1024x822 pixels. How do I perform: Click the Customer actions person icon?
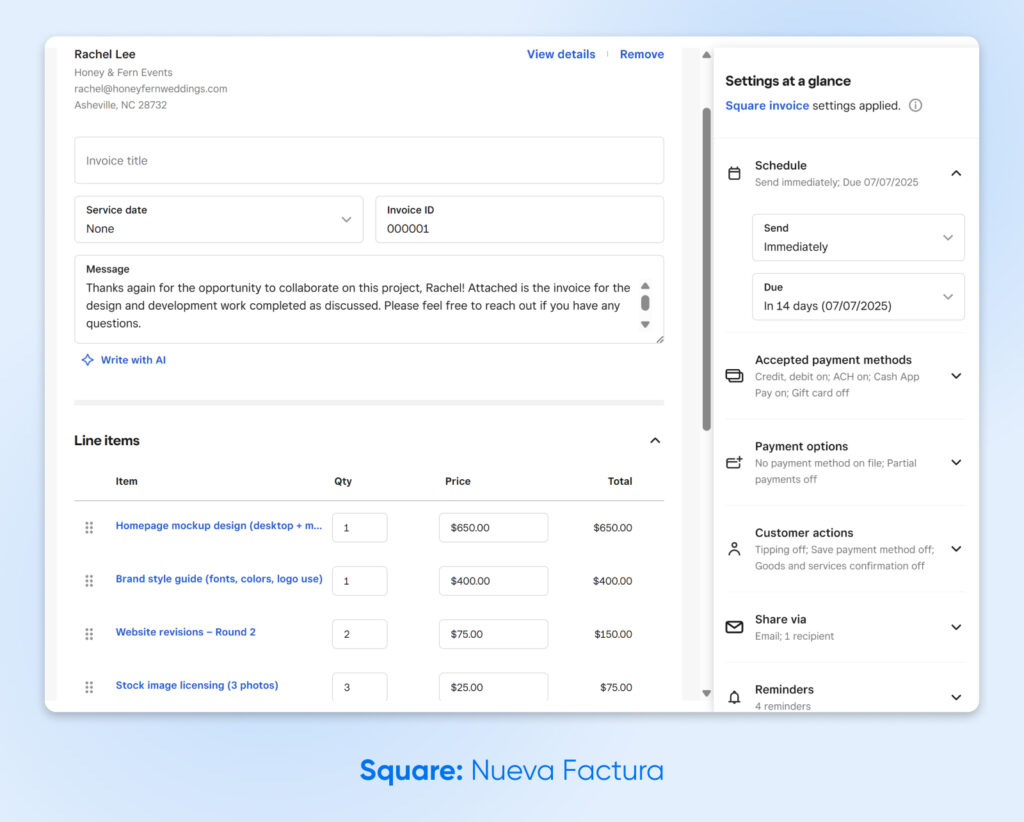(734, 546)
